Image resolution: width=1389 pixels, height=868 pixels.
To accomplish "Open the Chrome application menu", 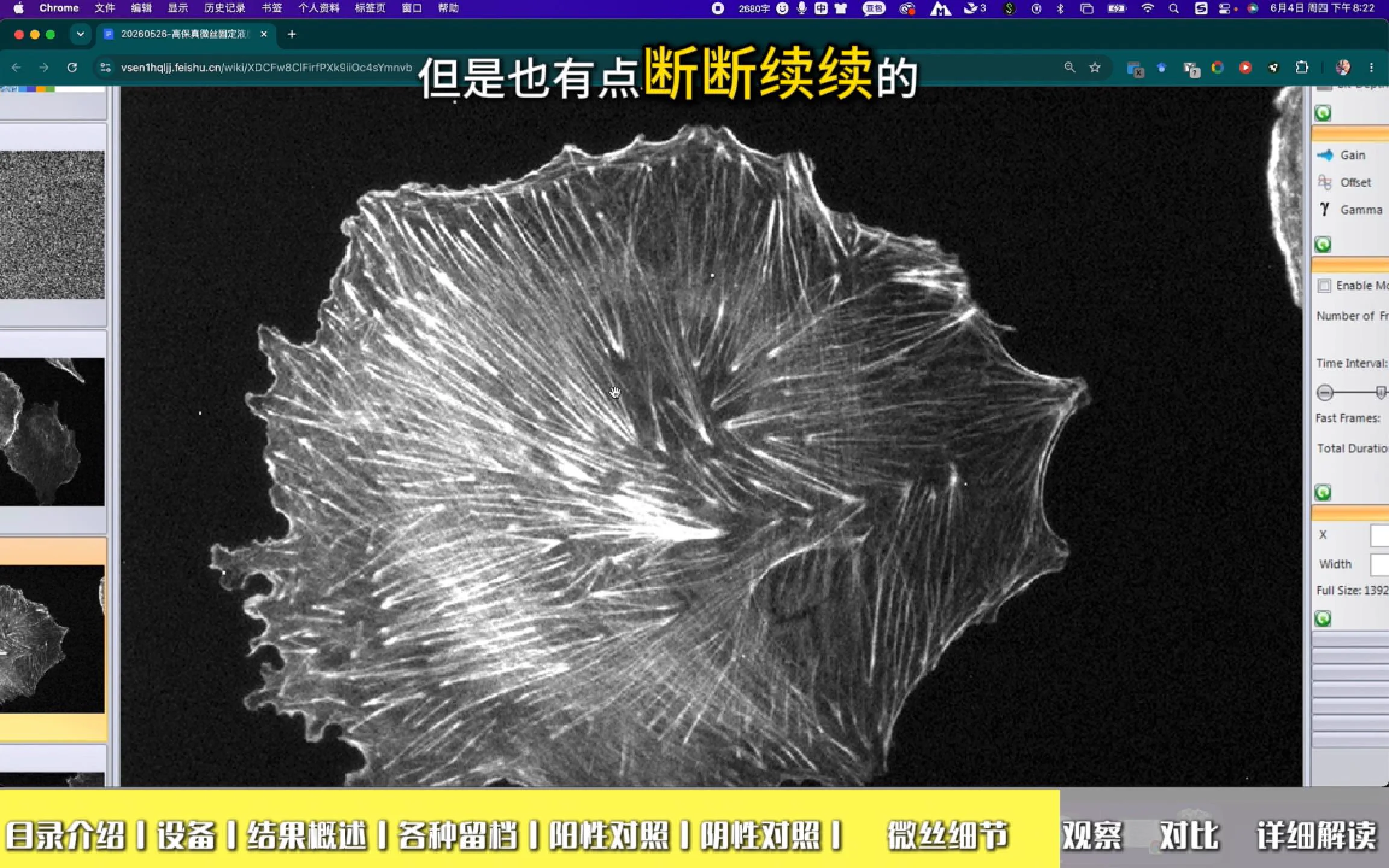I will (x=58, y=8).
